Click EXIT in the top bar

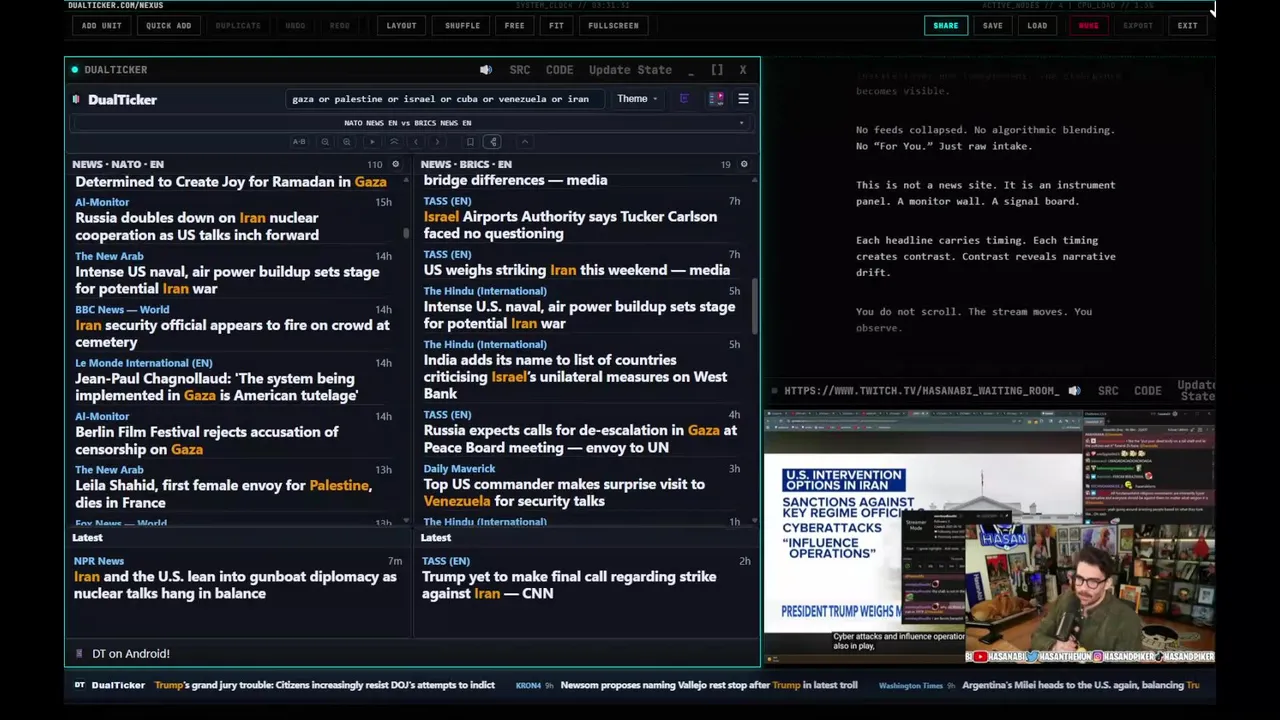pos(1187,25)
